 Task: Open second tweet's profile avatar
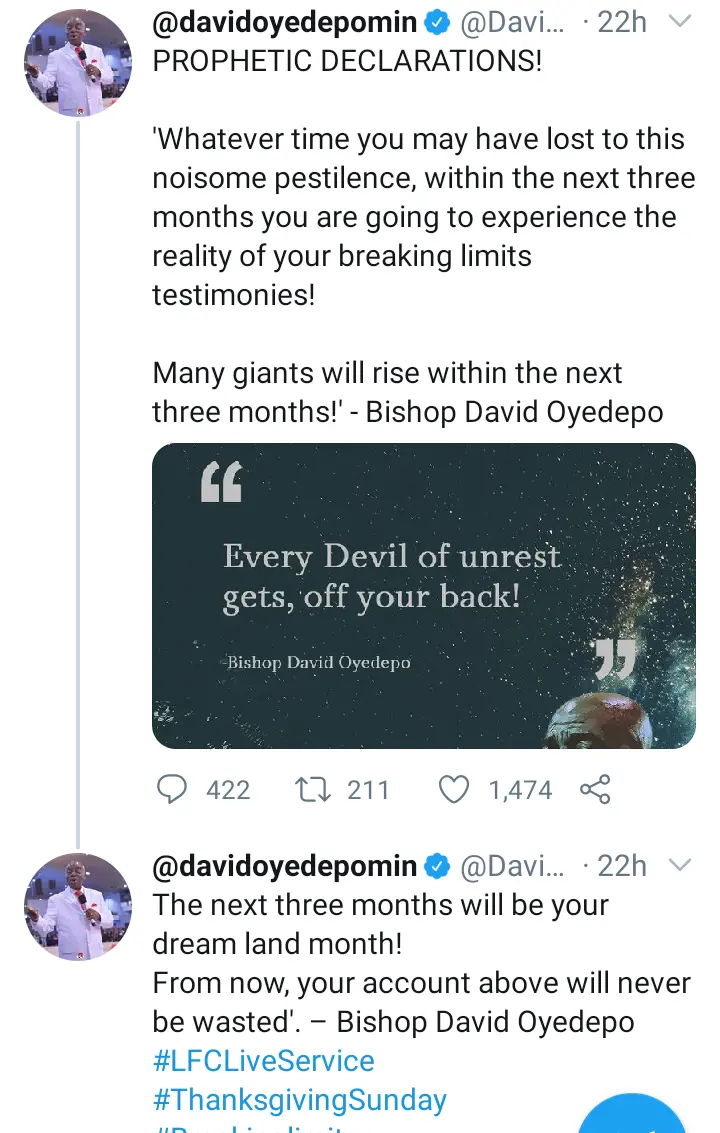point(77,903)
